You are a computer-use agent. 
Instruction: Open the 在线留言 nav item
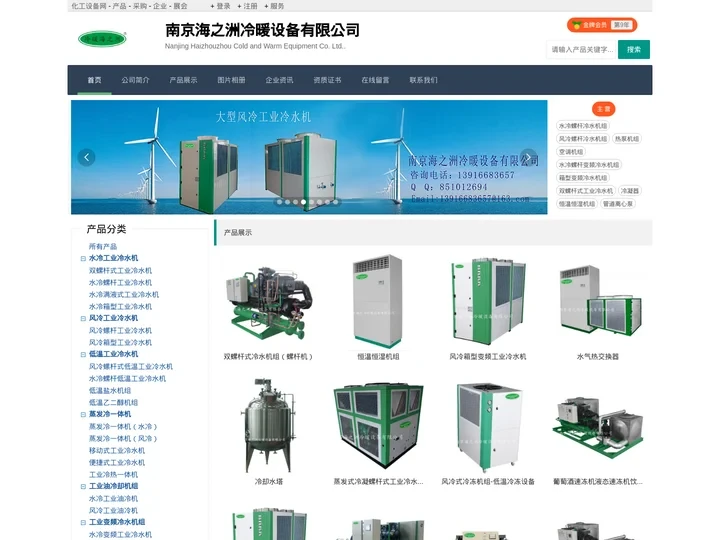click(x=375, y=80)
